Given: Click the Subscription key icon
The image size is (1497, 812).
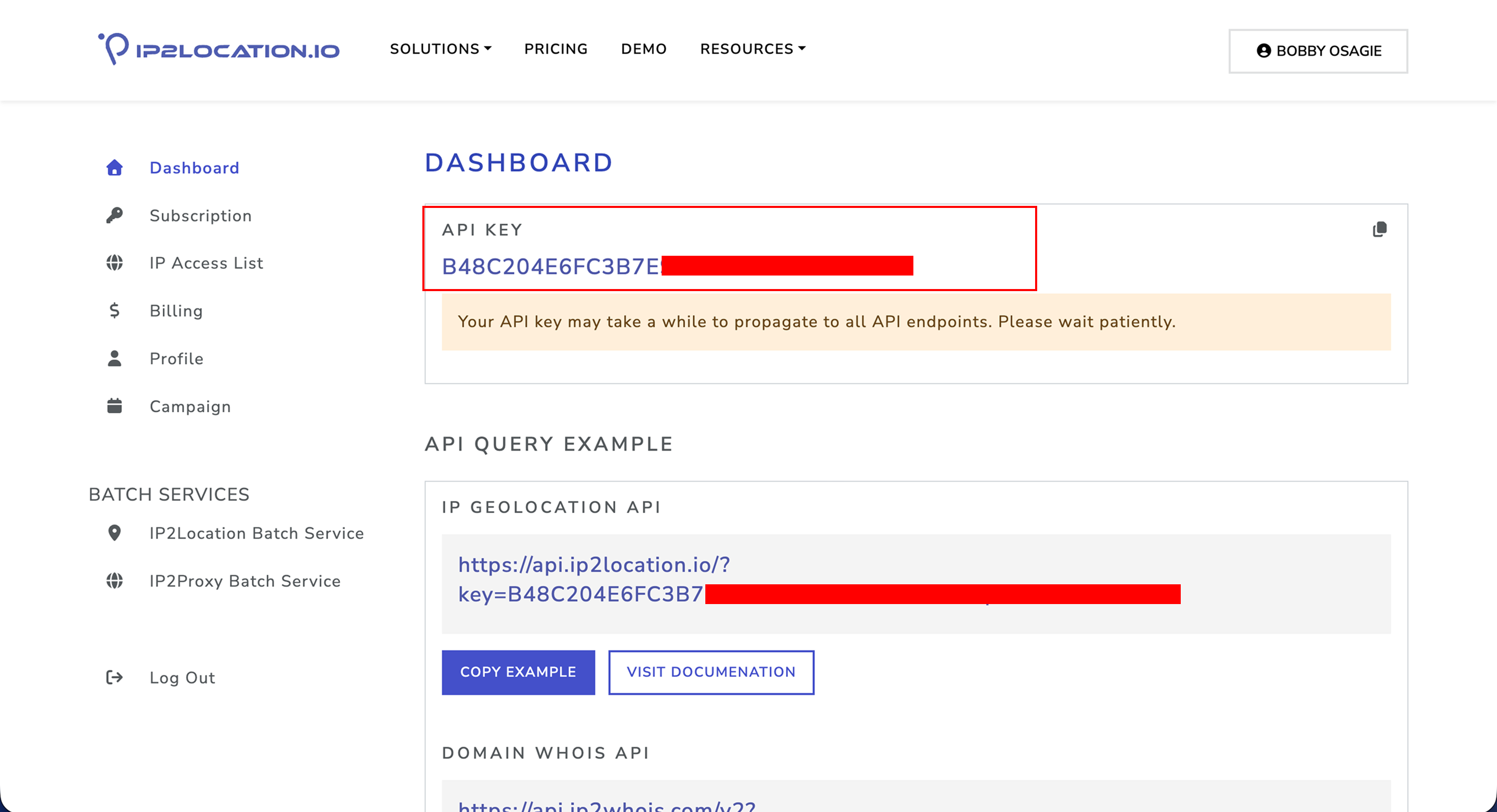Looking at the screenshot, I should click(114, 216).
